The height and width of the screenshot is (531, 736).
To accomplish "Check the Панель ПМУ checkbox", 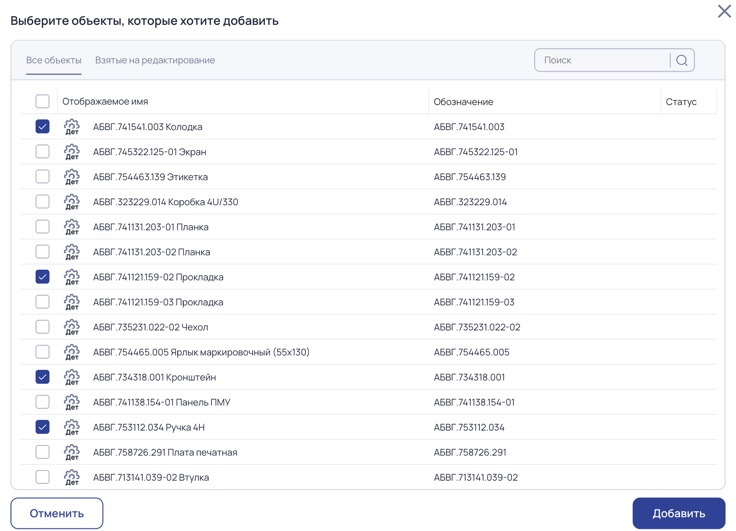I will point(42,402).
